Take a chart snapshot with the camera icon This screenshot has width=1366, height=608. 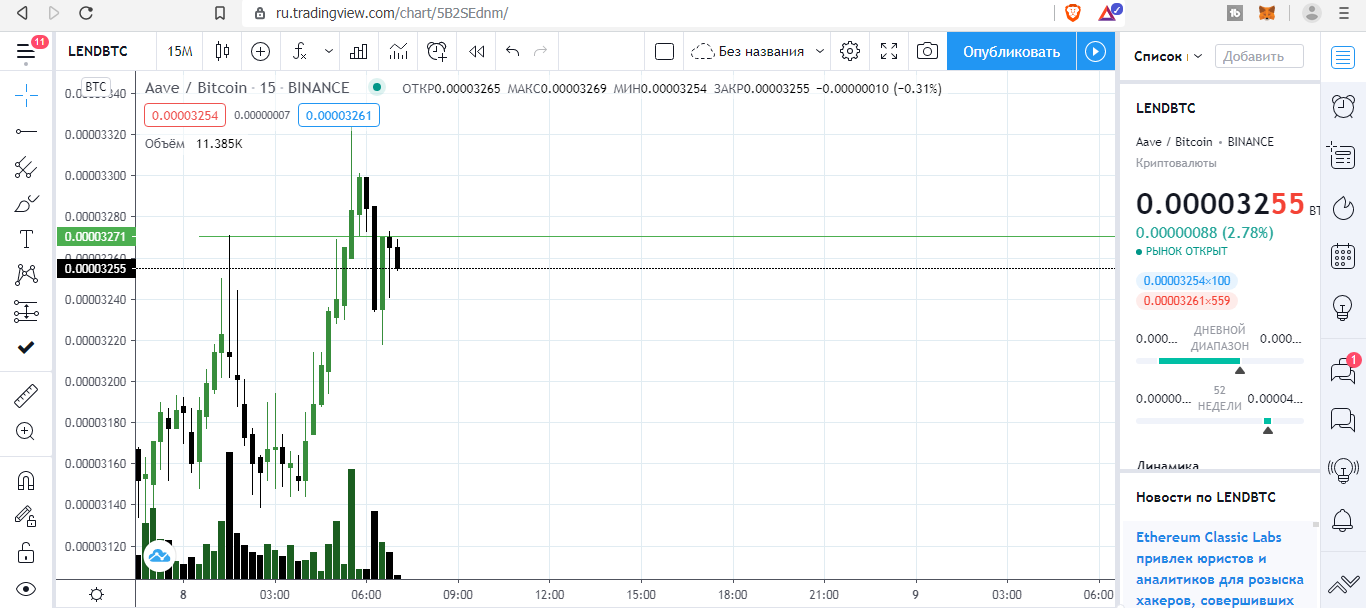(x=928, y=51)
